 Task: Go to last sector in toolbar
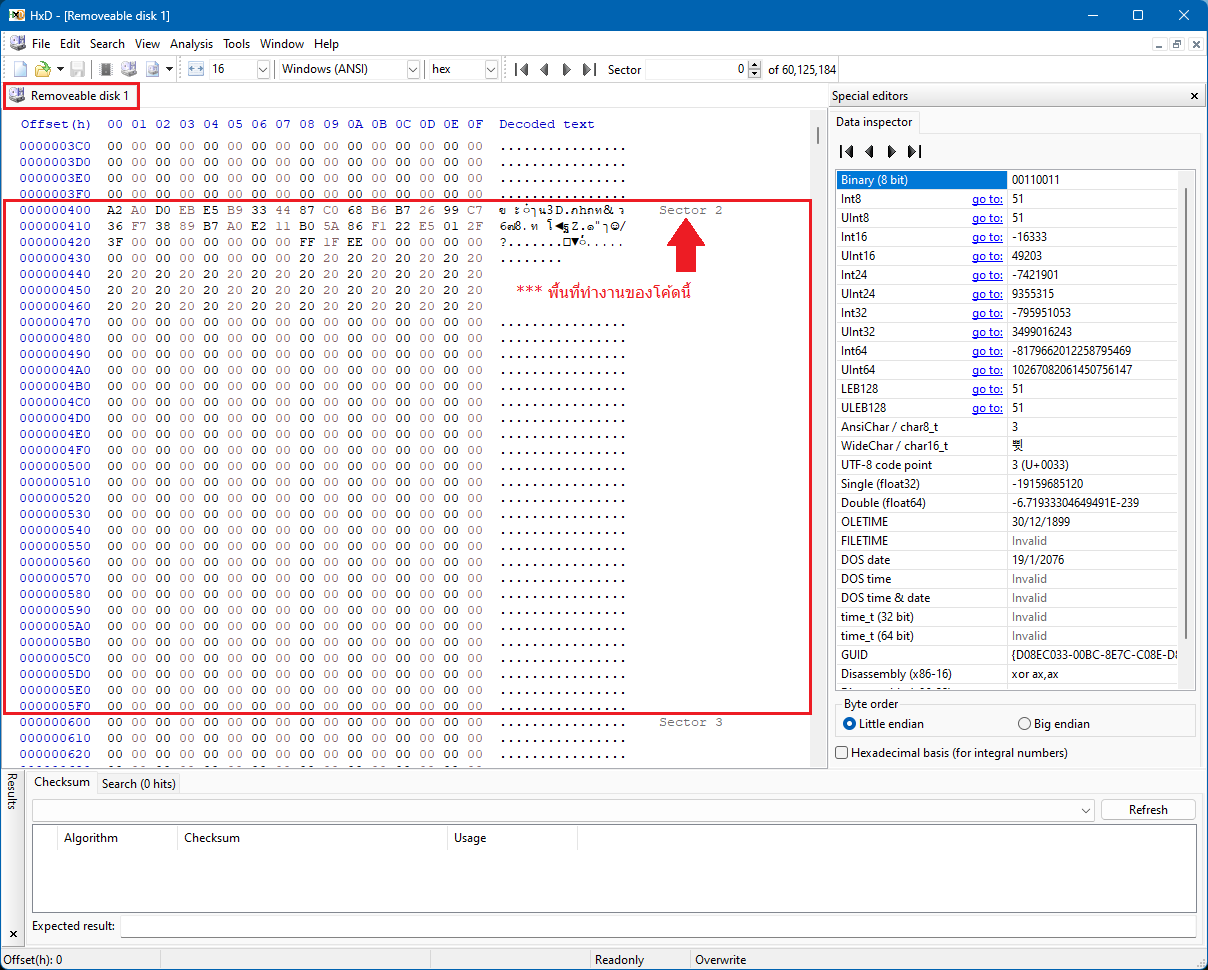[589, 69]
